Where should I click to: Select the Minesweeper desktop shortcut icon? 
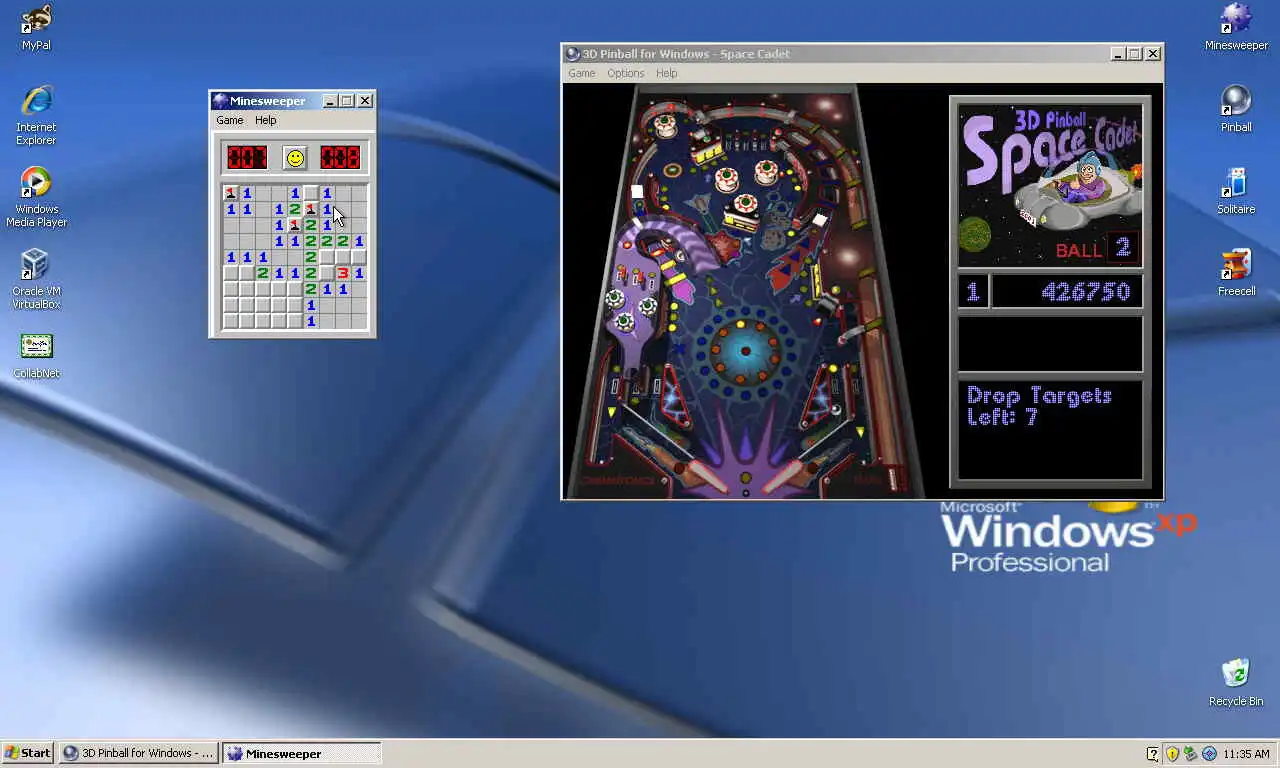click(x=1236, y=27)
